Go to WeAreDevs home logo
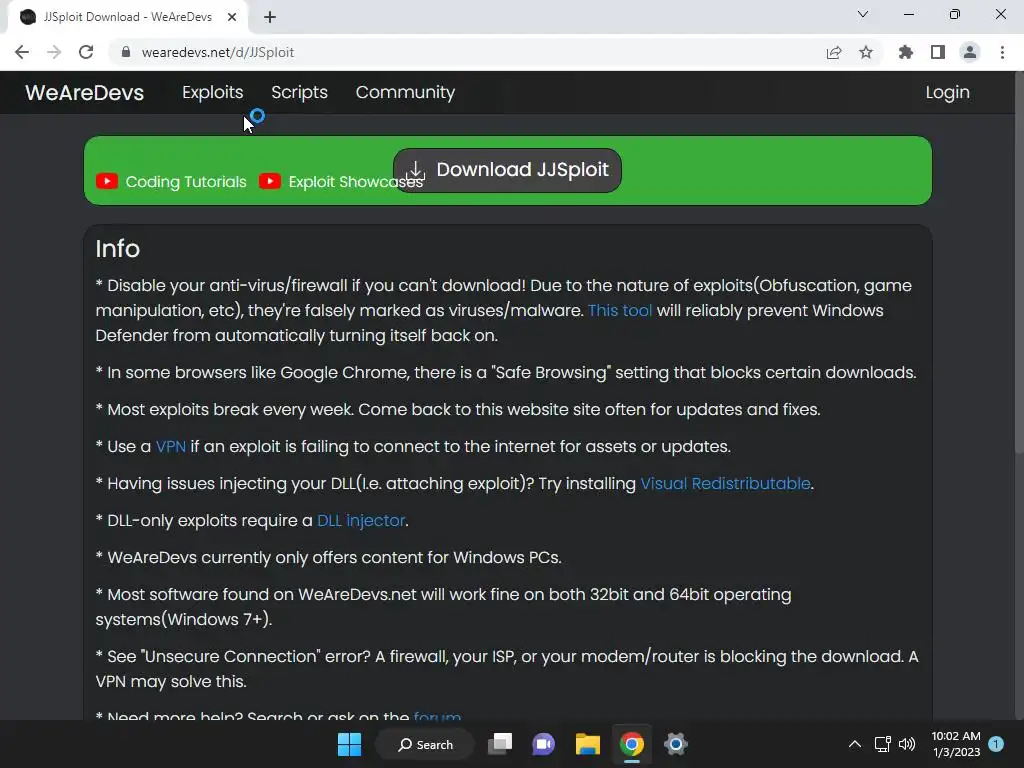Screen dimensions: 1024x768 tap(84, 93)
